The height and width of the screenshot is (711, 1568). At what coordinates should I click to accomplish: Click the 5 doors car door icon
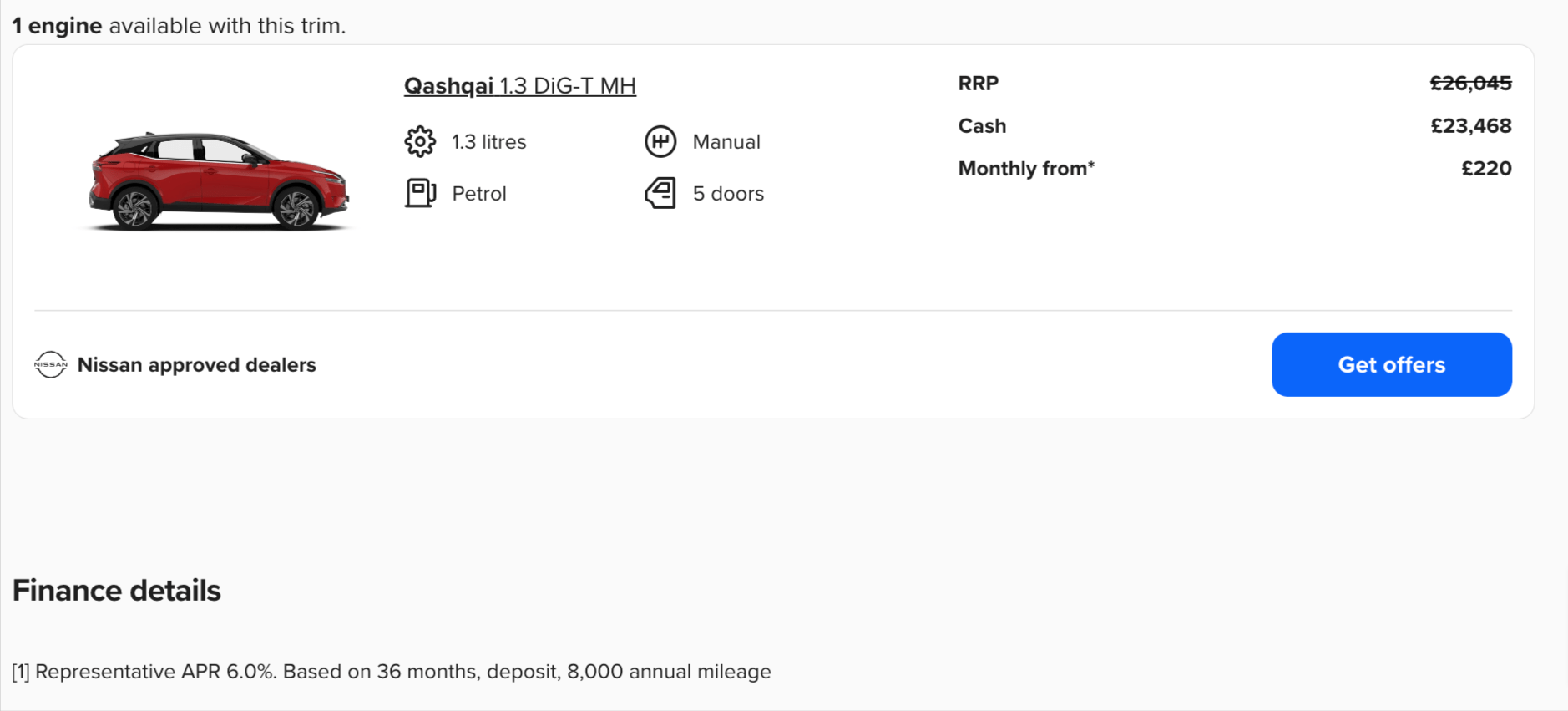pyautogui.click(x=660, y=193)
